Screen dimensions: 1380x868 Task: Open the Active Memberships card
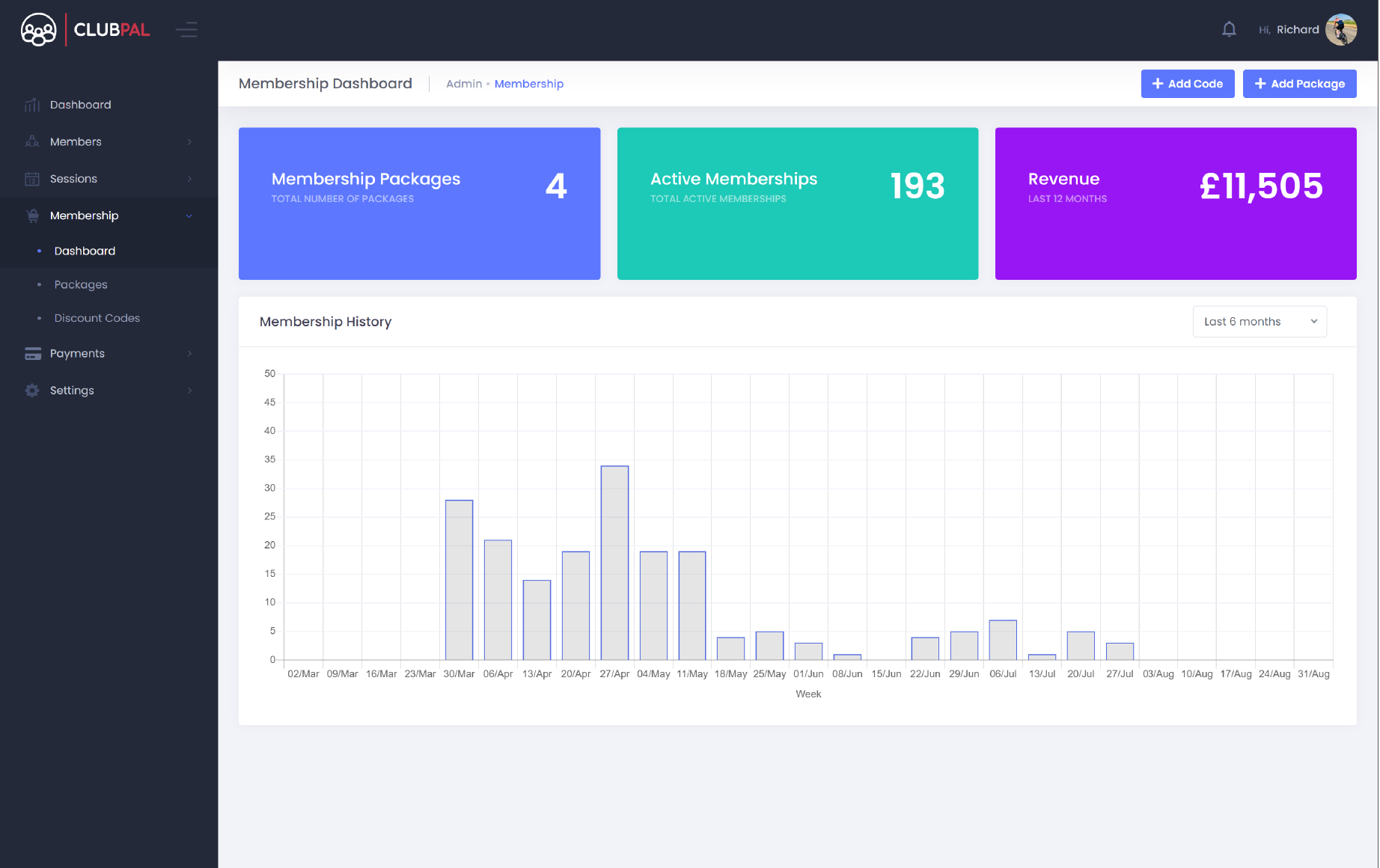(x=798, y=204)
